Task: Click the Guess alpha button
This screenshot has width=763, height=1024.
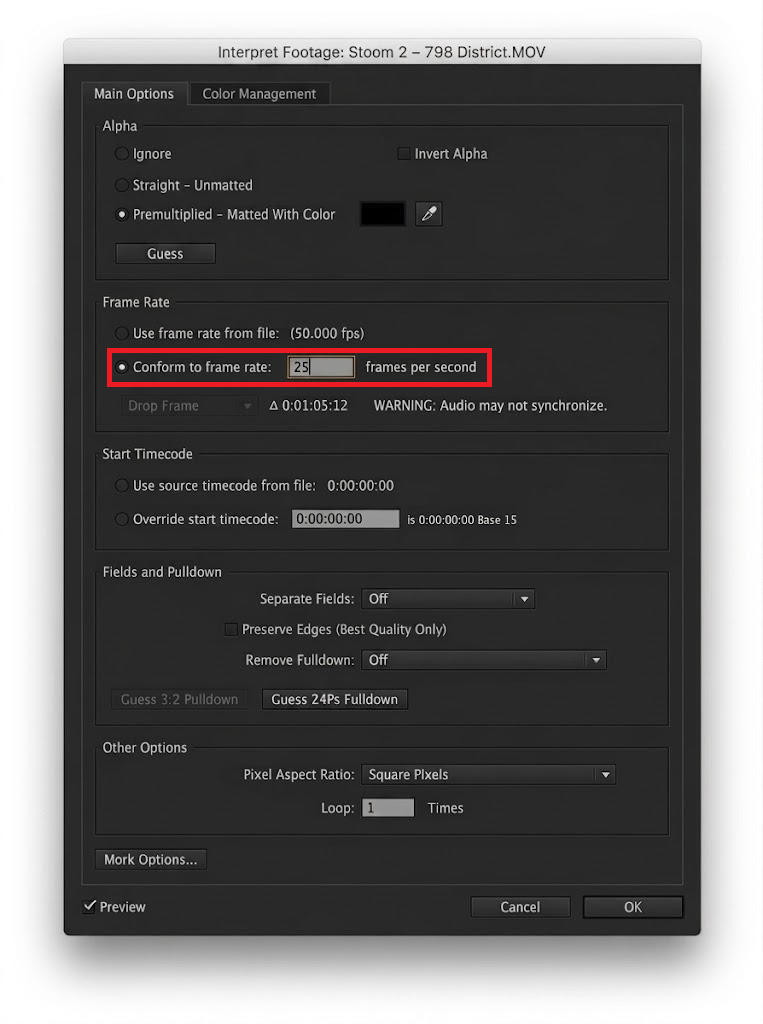Action: click(x=165, y=253)
